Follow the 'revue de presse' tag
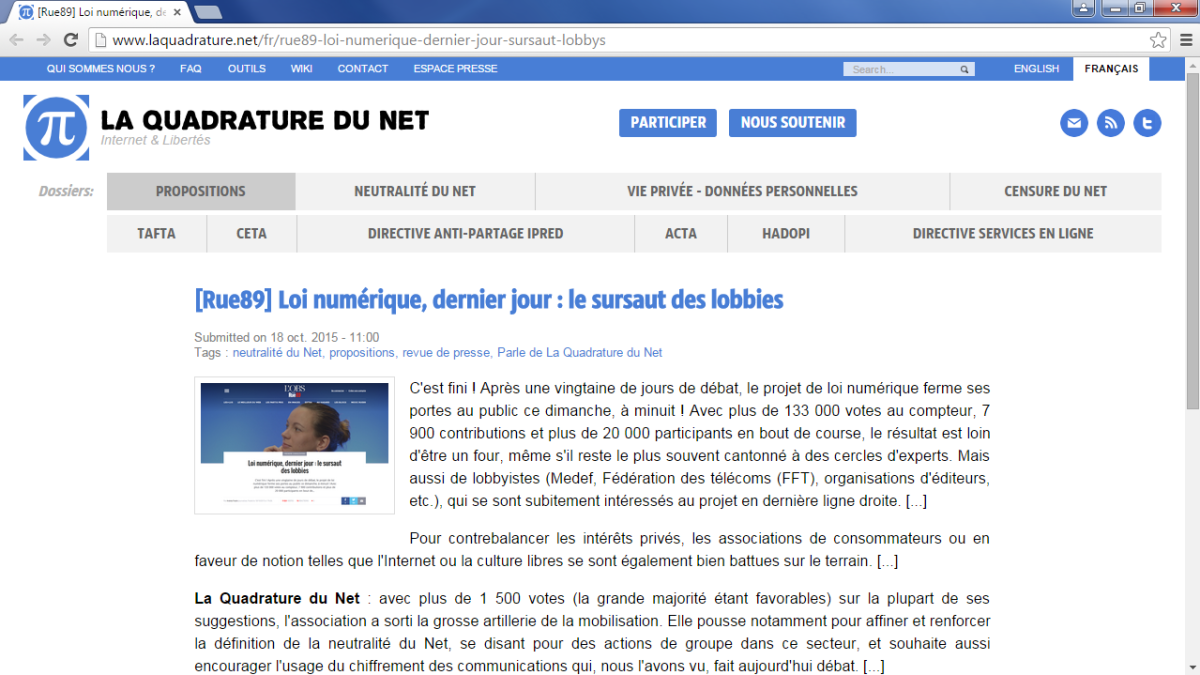 (x=446, y=353)
